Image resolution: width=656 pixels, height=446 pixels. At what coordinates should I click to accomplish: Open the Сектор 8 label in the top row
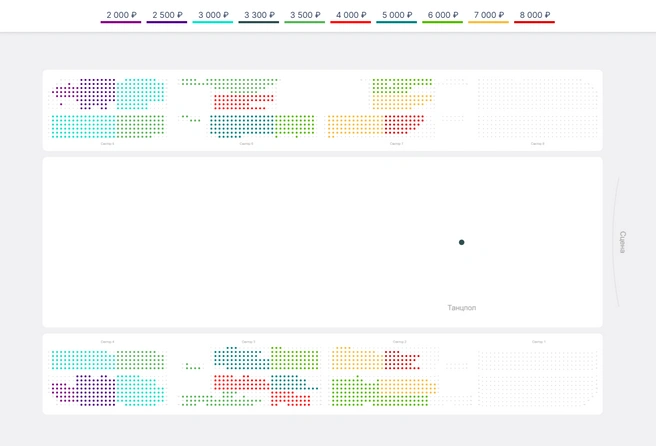pos(538,144)
